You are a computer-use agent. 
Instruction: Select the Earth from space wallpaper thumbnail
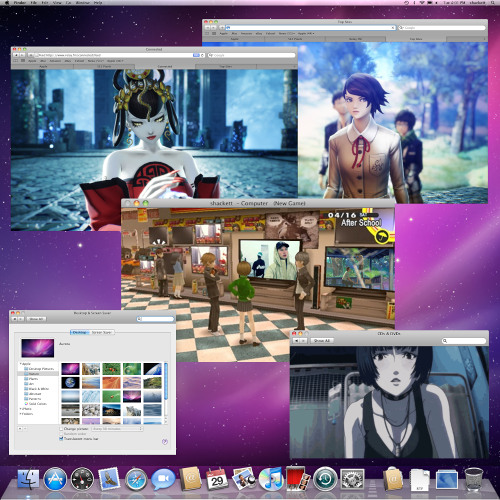[71, 382]
